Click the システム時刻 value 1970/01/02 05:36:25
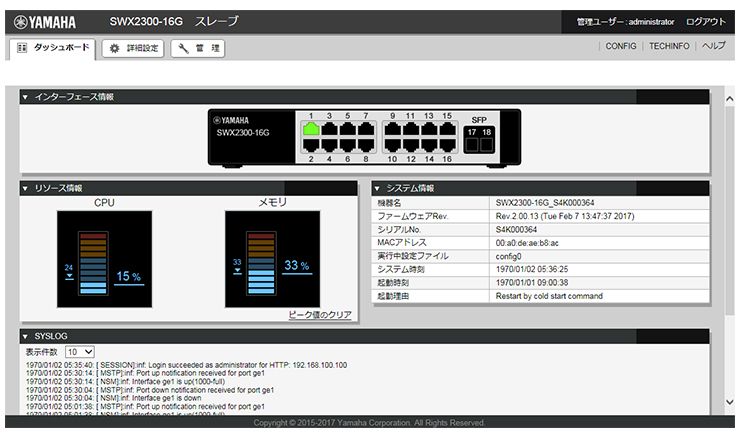 pos(532,270)
